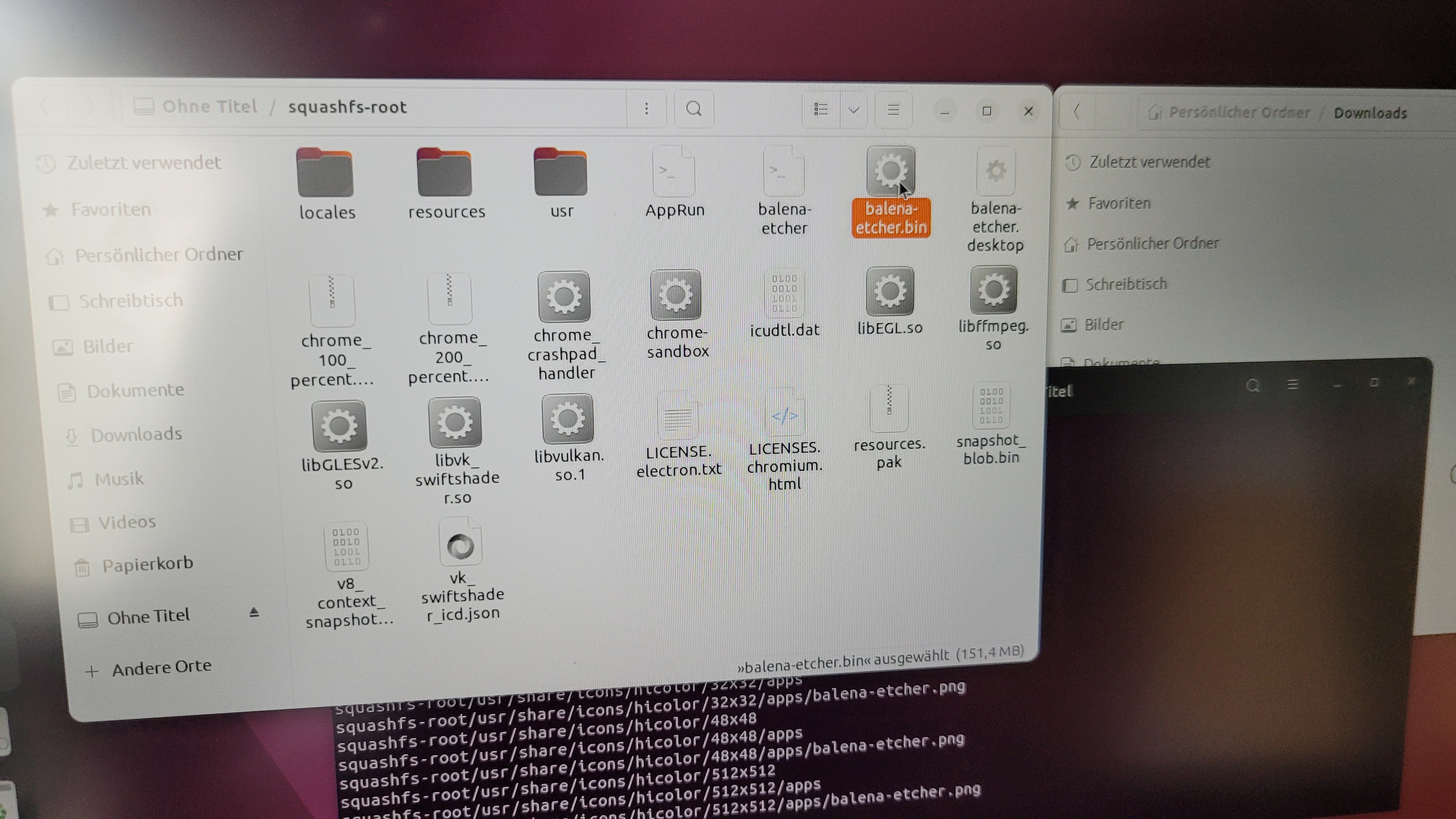This screenshot has height=819, width=1456.
Task: Open the search in squashfs-root window
Action: 694,109
